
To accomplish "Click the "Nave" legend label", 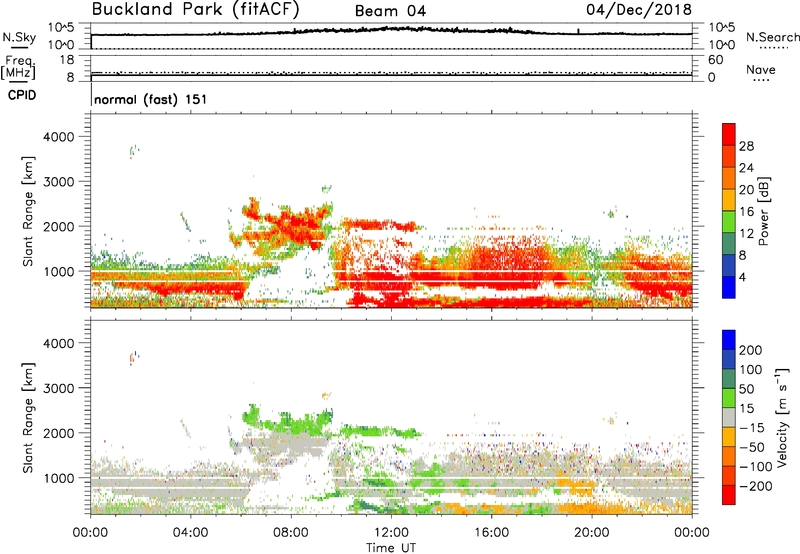I will click(761, 70).
